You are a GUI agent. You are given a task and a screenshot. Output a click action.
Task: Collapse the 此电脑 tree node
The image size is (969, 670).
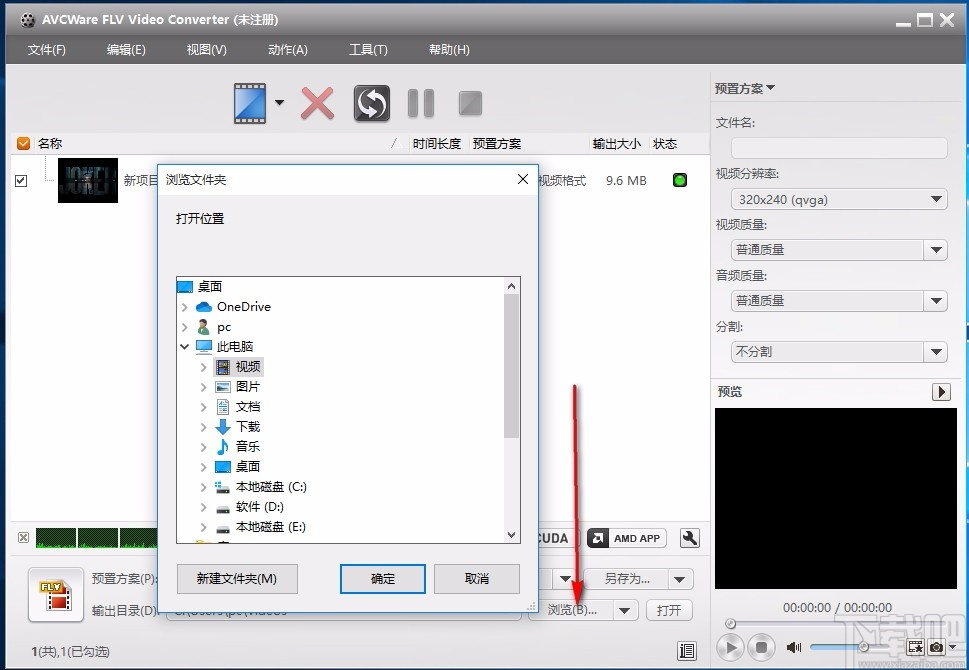point(184,346)
